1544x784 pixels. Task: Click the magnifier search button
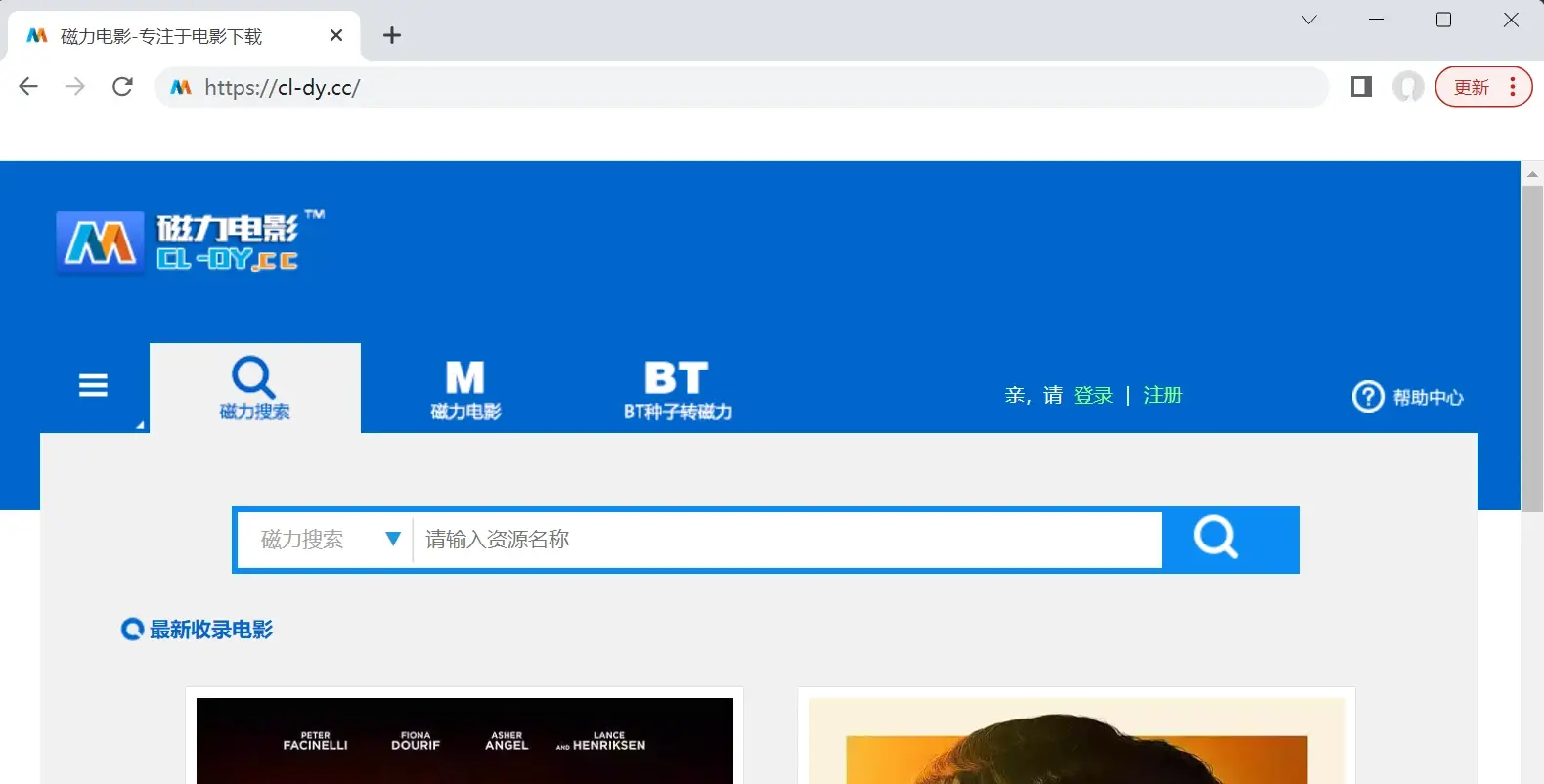click(x=1230, y=539)
